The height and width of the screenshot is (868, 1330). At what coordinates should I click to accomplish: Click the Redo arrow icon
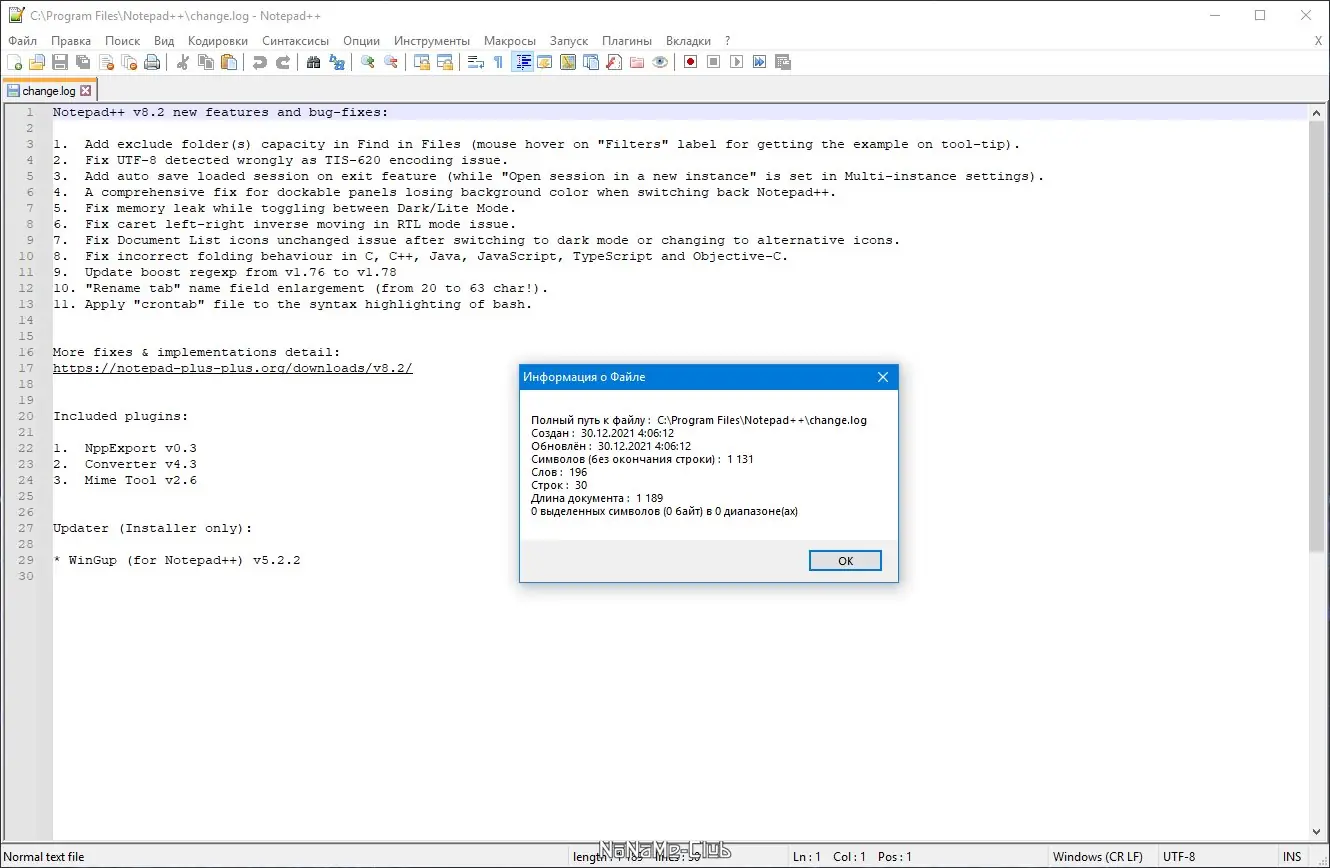tap(283, 62)
